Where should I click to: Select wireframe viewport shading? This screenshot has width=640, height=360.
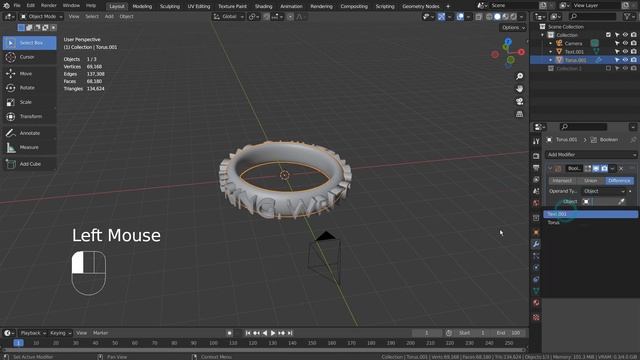click(489, 17)
